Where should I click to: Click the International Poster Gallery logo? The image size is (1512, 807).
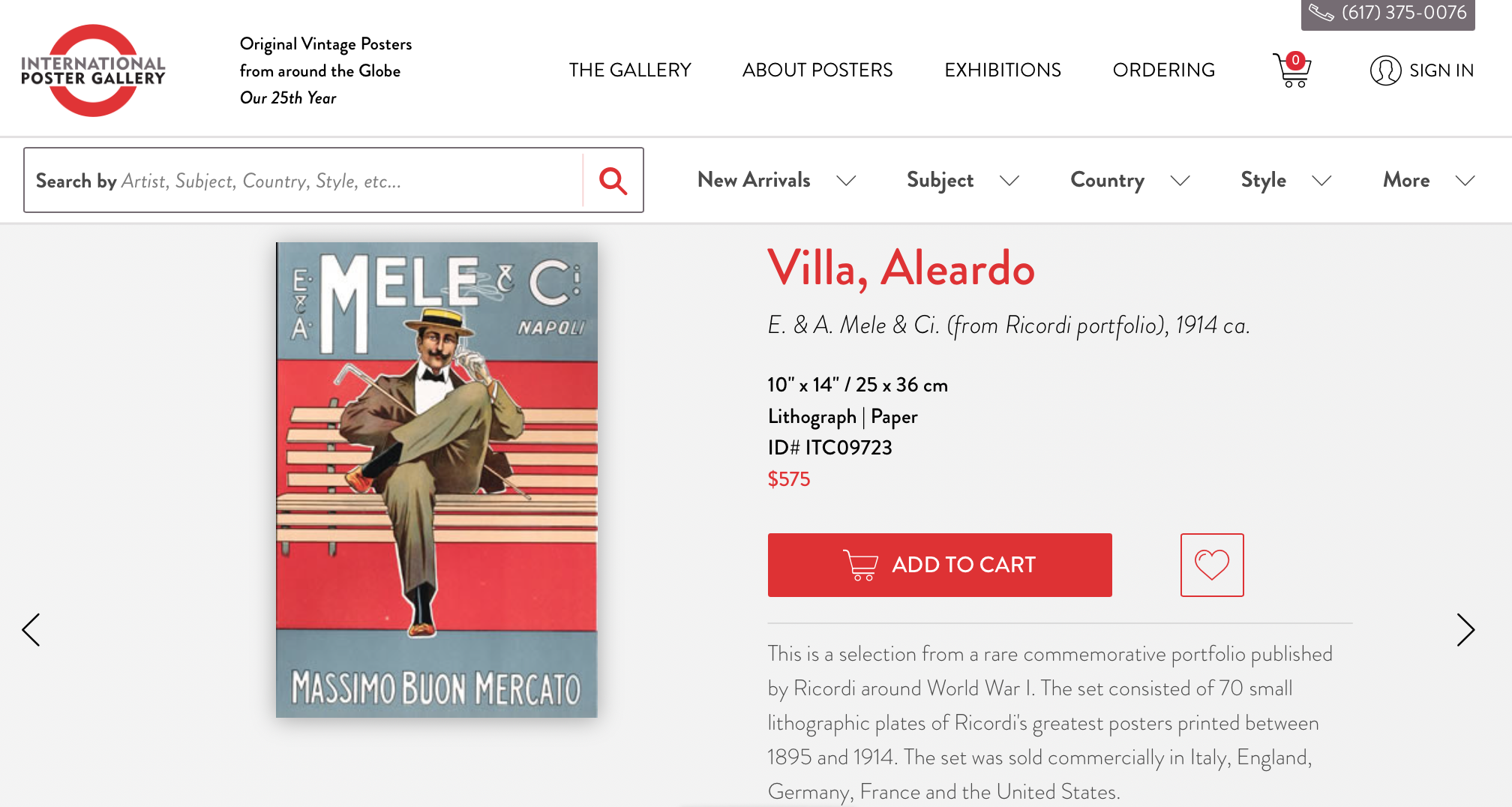[93, 70]
